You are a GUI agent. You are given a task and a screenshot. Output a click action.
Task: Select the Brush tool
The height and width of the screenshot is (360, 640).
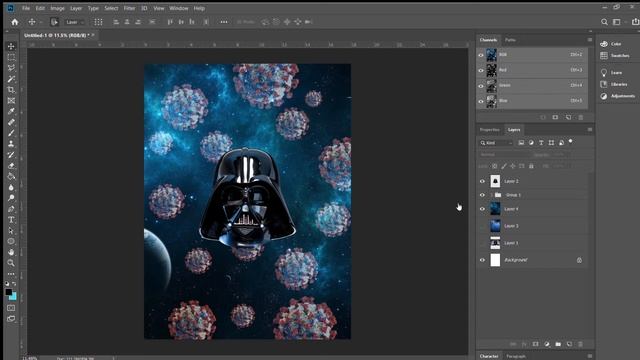pyautogui.click(x=11, y=133)
